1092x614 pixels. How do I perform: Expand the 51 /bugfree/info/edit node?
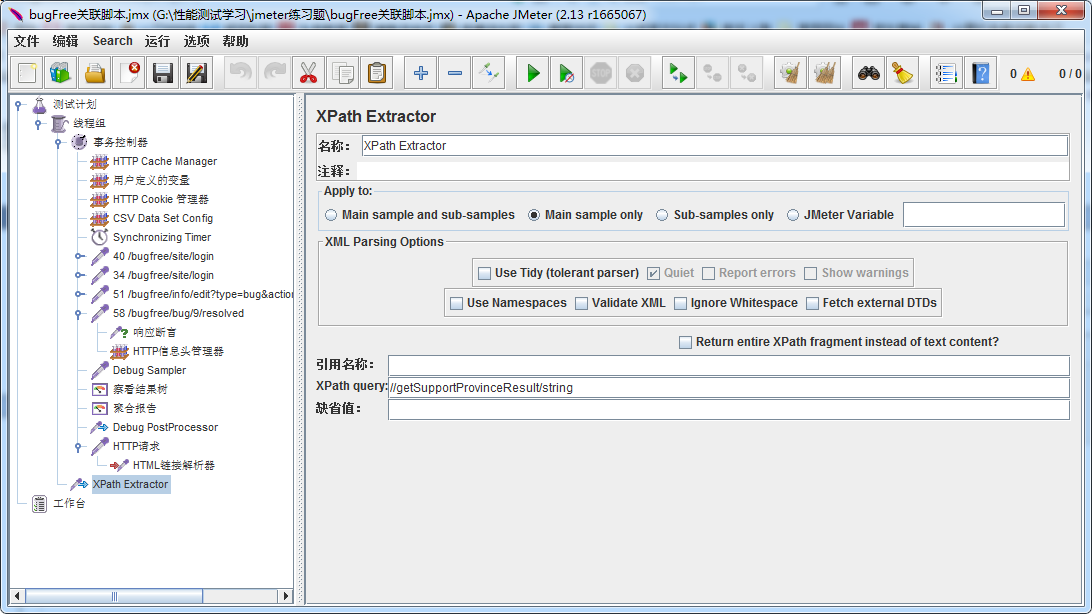(79, 294)
